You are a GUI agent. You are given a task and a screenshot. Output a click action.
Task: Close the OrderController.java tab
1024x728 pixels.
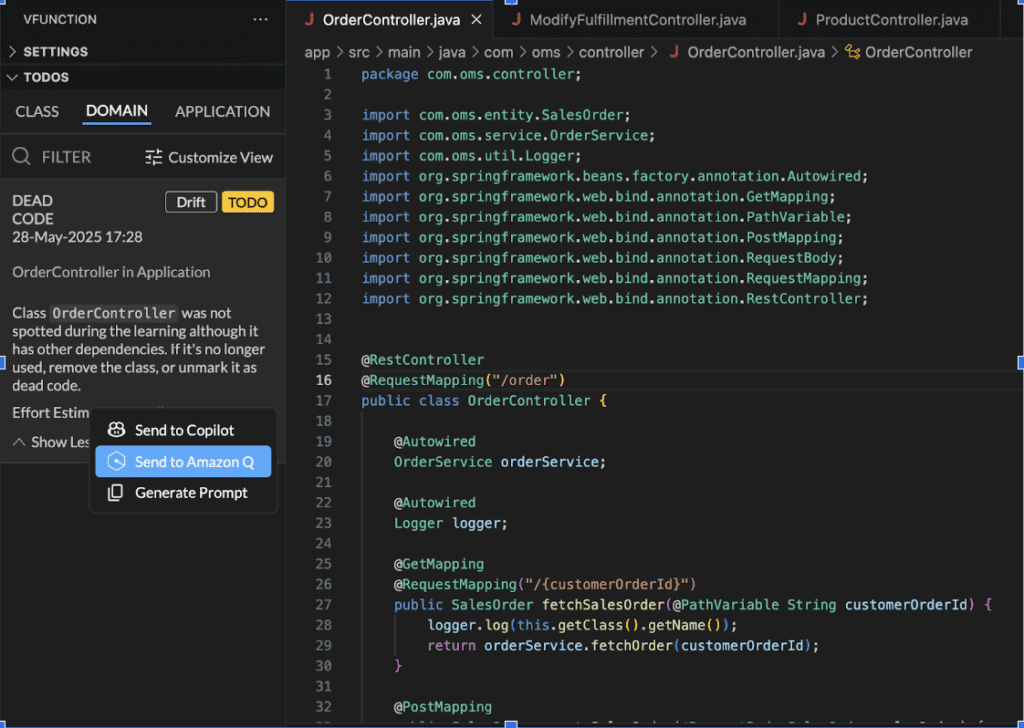click(x=477, y=20)
